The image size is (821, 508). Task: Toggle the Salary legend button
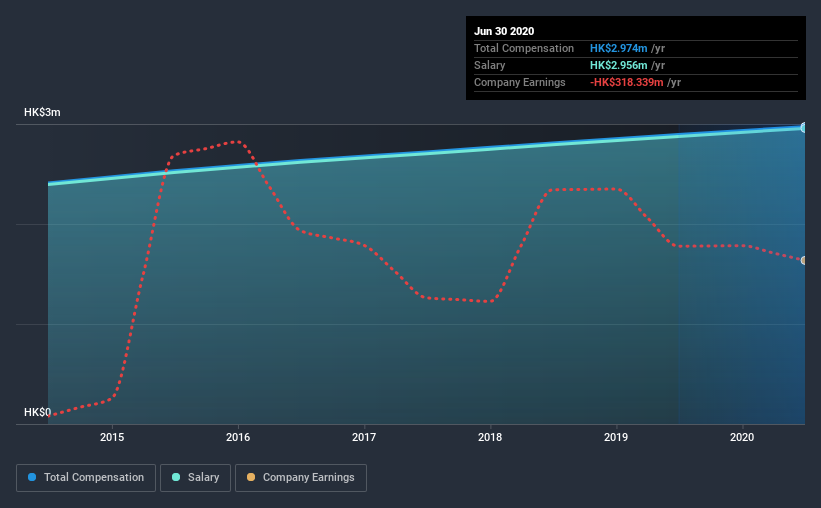(195, 478)
